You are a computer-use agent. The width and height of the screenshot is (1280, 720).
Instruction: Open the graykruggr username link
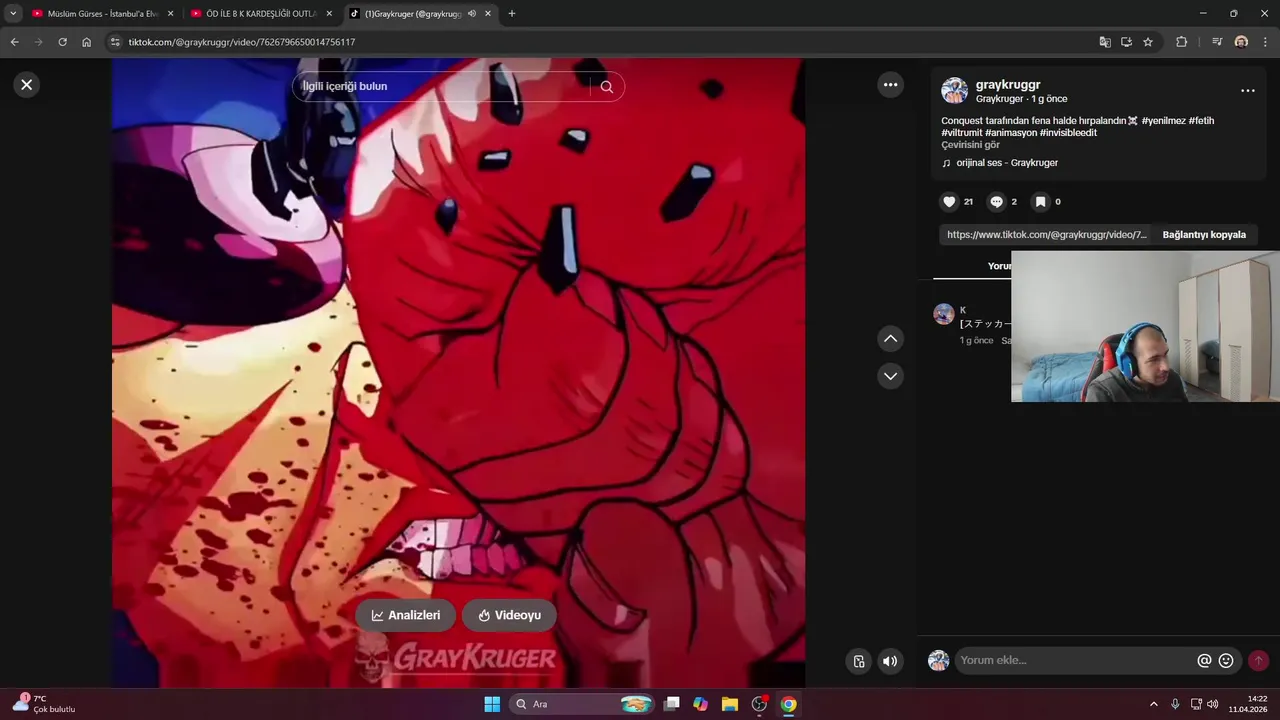1008,85
